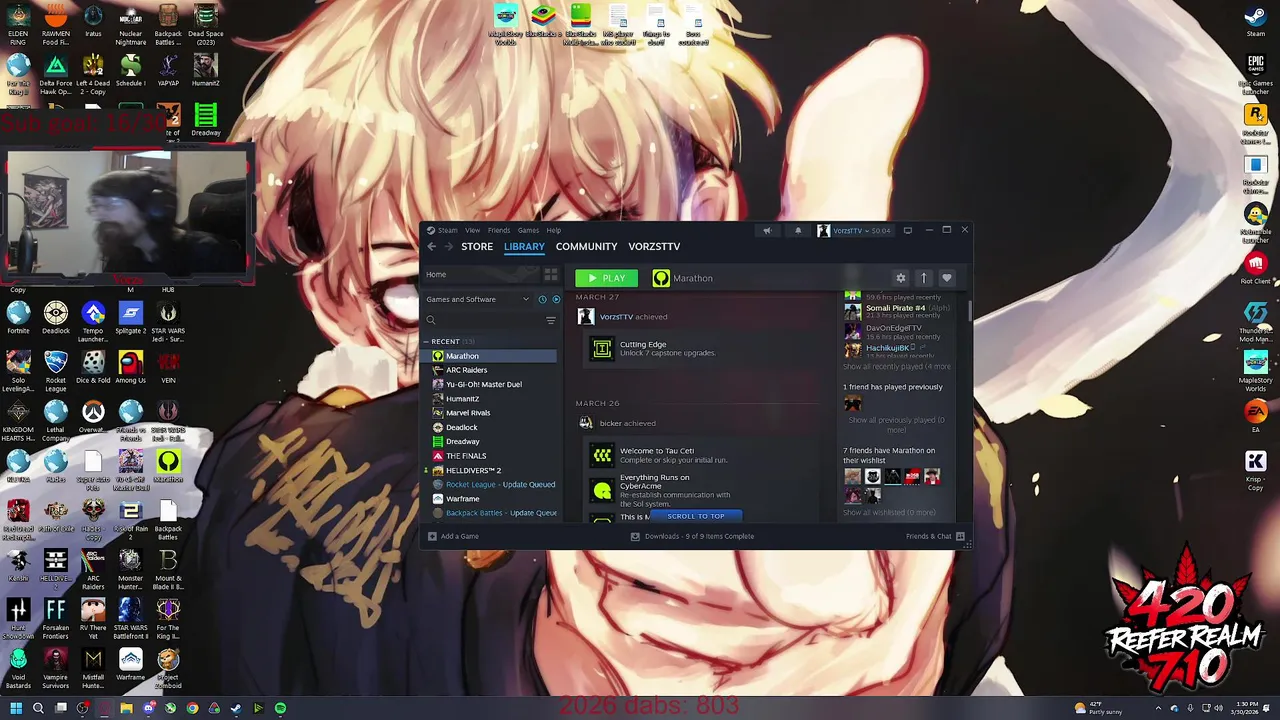1280x720 pixels.
Task: Add Marathon to favorites with heart icon
Action: (946, 278)
